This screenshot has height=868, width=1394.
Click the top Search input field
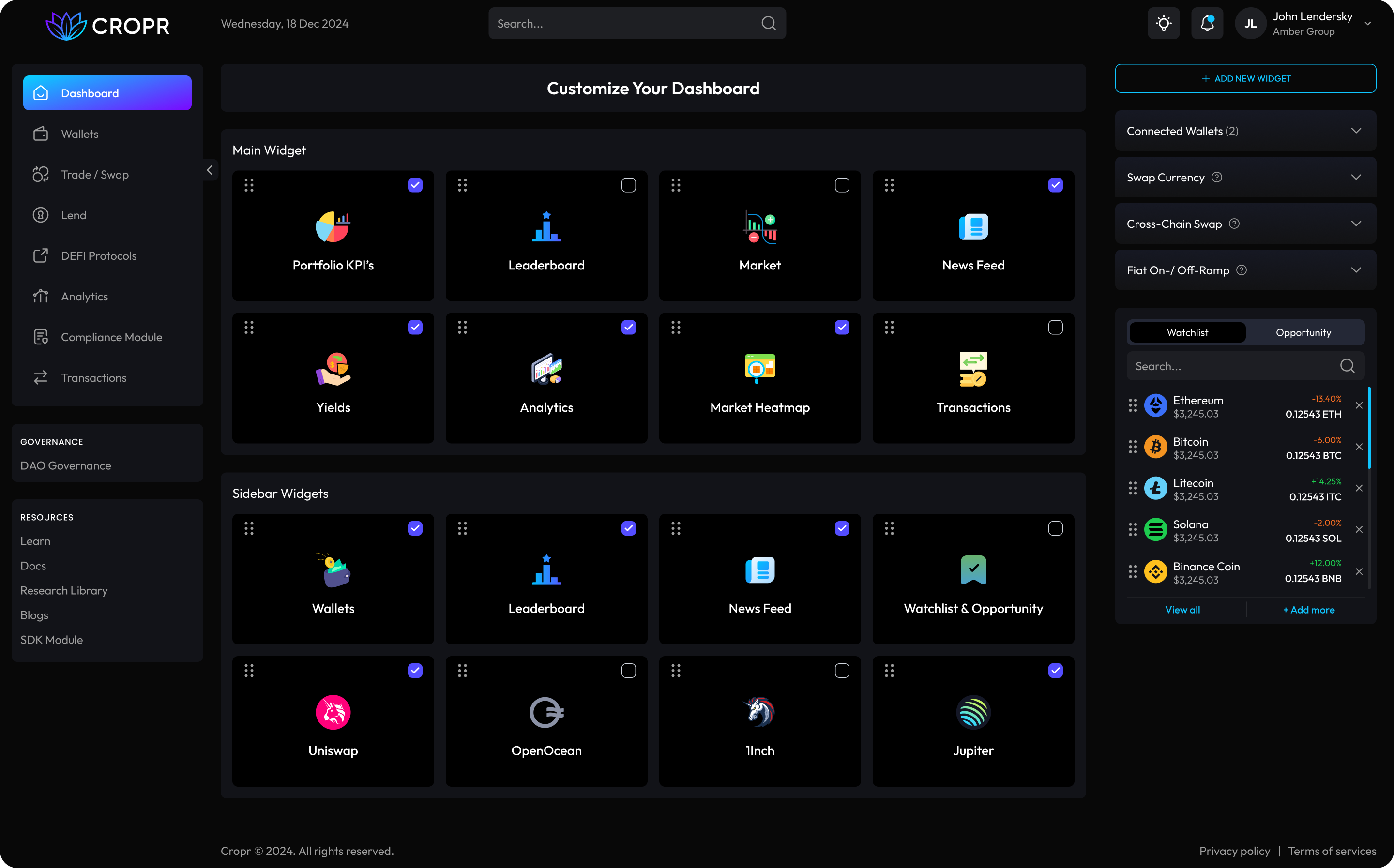pos(636,24)
